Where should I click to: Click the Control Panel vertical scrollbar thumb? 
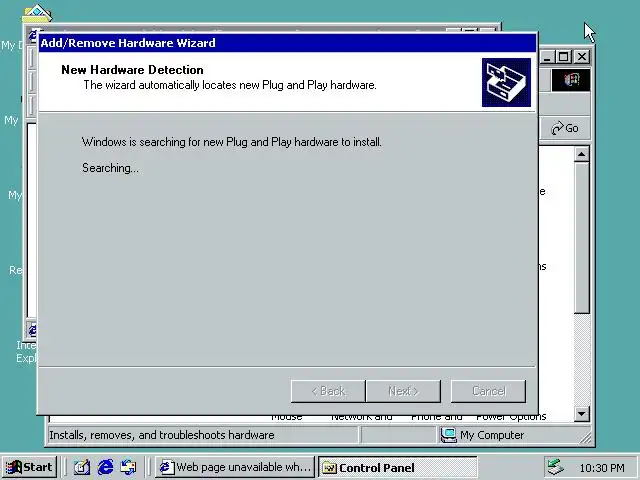click(x=581, y=238)
